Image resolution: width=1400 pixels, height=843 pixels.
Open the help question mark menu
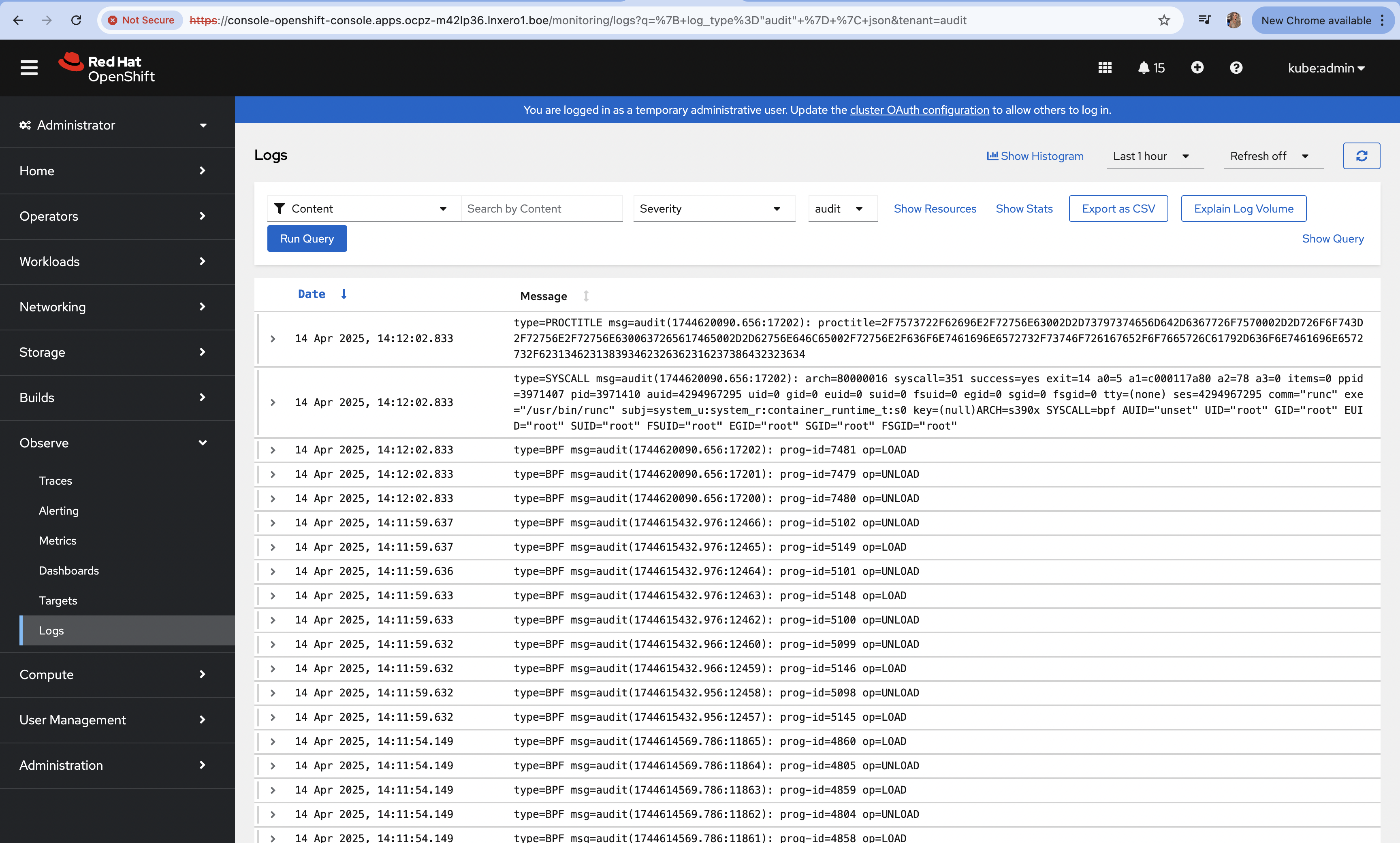coord(1236,68)
